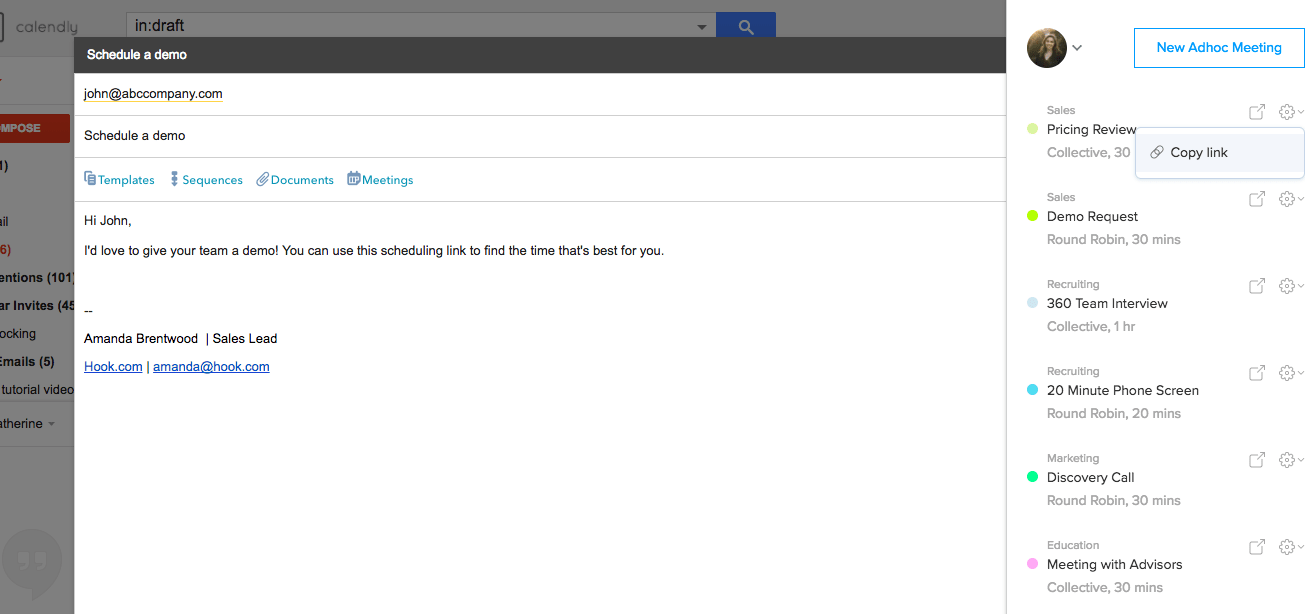Expand the in:draft search field dropdown arrow

[x=701, y=25]
